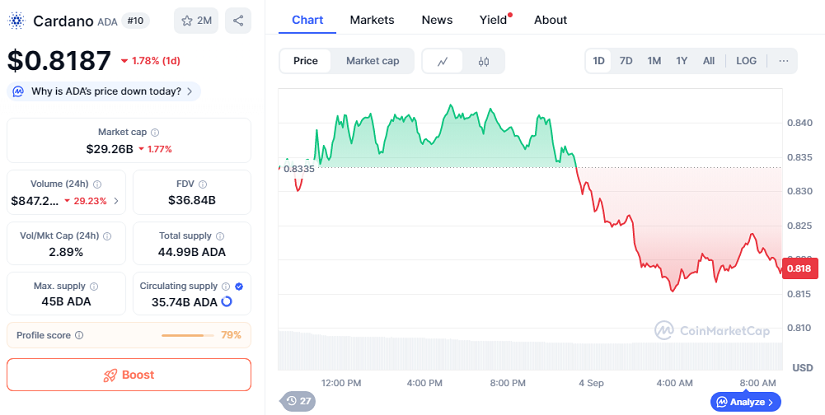The image size is (825, 415).
Task: Select the candlestick chart view icon
Action: [484, 61]
